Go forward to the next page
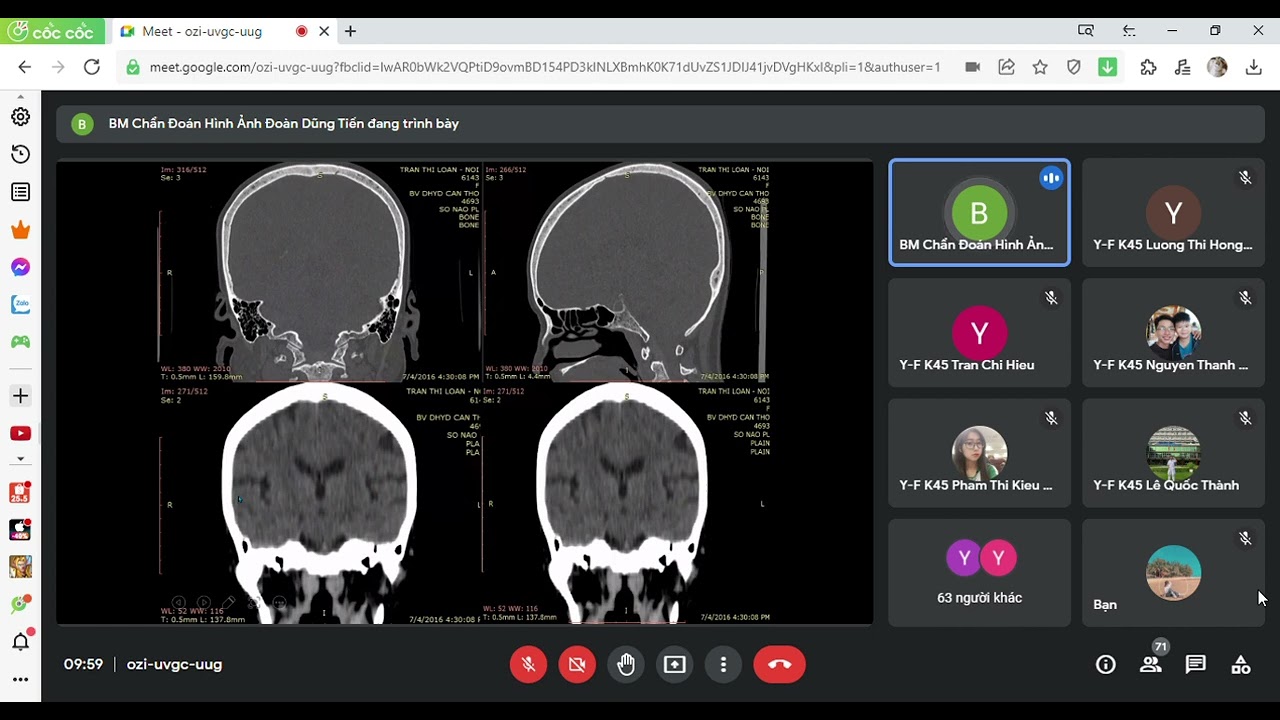 [58, 67]
